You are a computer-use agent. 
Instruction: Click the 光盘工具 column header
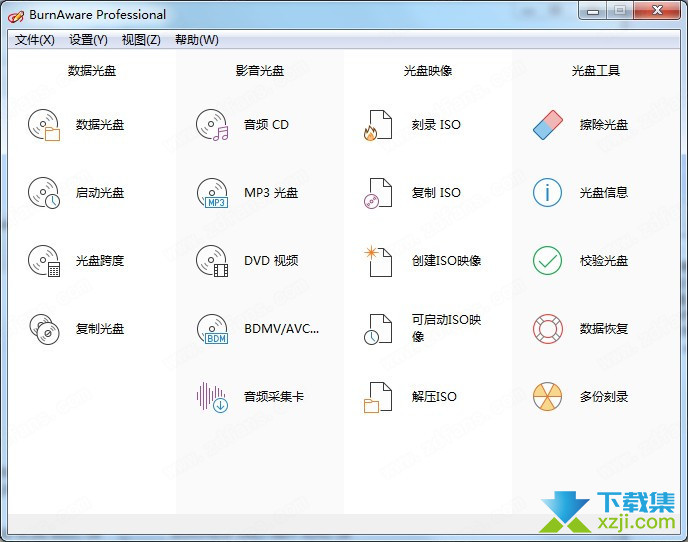point(596,71)
